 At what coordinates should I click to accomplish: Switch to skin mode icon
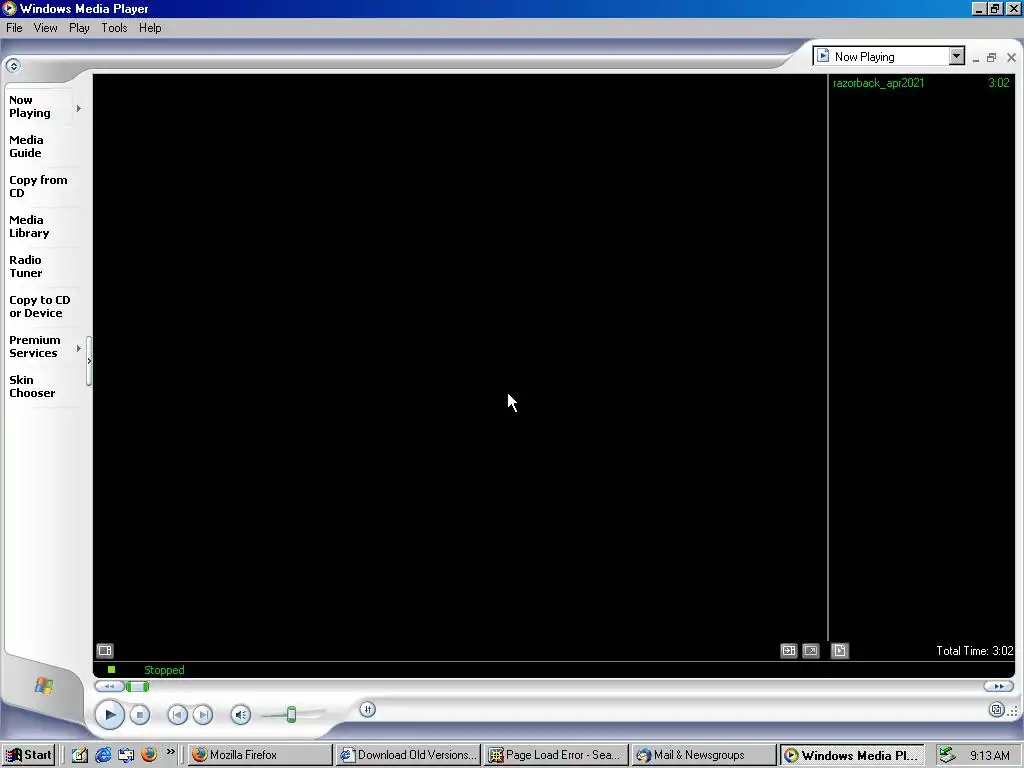coord(997,710)
